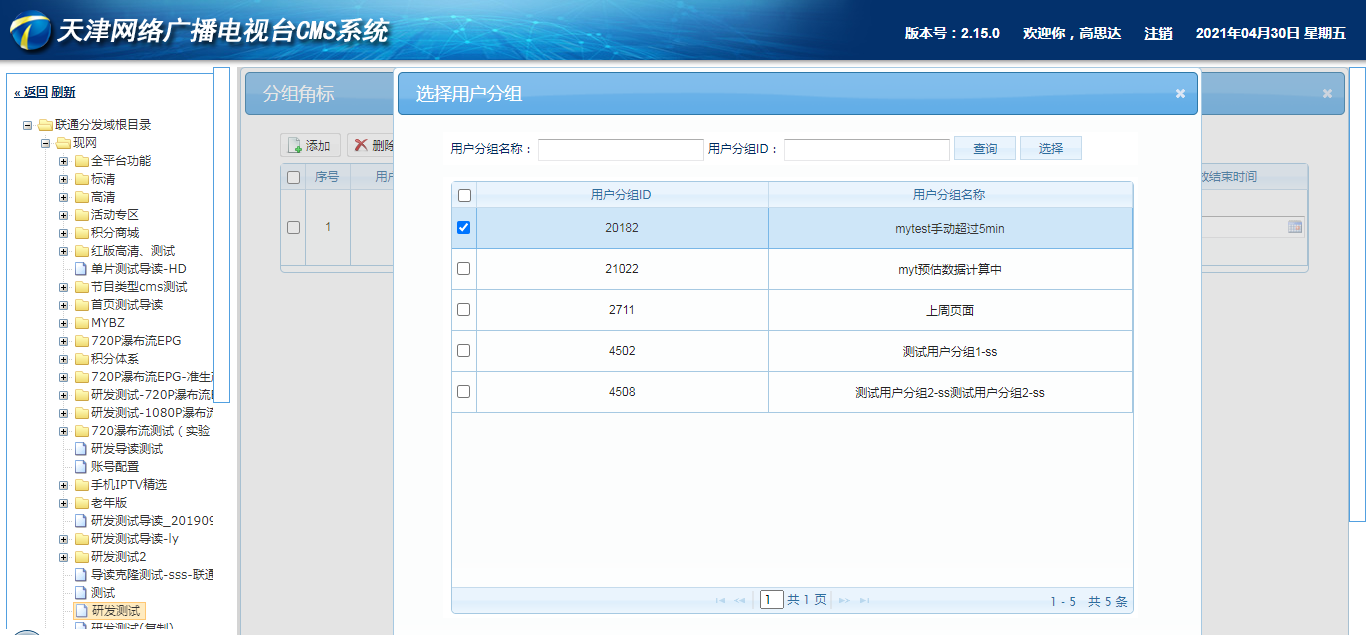The height and width of the screenshot is (635, 1366).
Task: Go to next page using the pager icon
Action: (x=844, y=600)
